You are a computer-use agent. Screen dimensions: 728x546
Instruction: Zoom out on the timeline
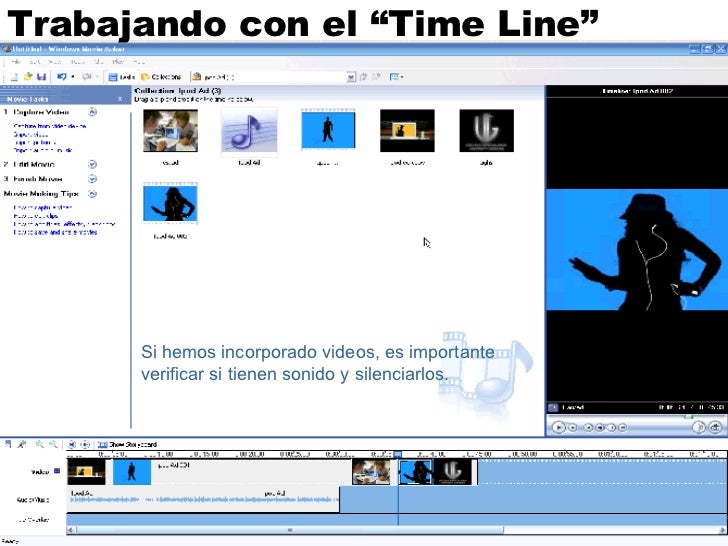click(x=54, y=444)
